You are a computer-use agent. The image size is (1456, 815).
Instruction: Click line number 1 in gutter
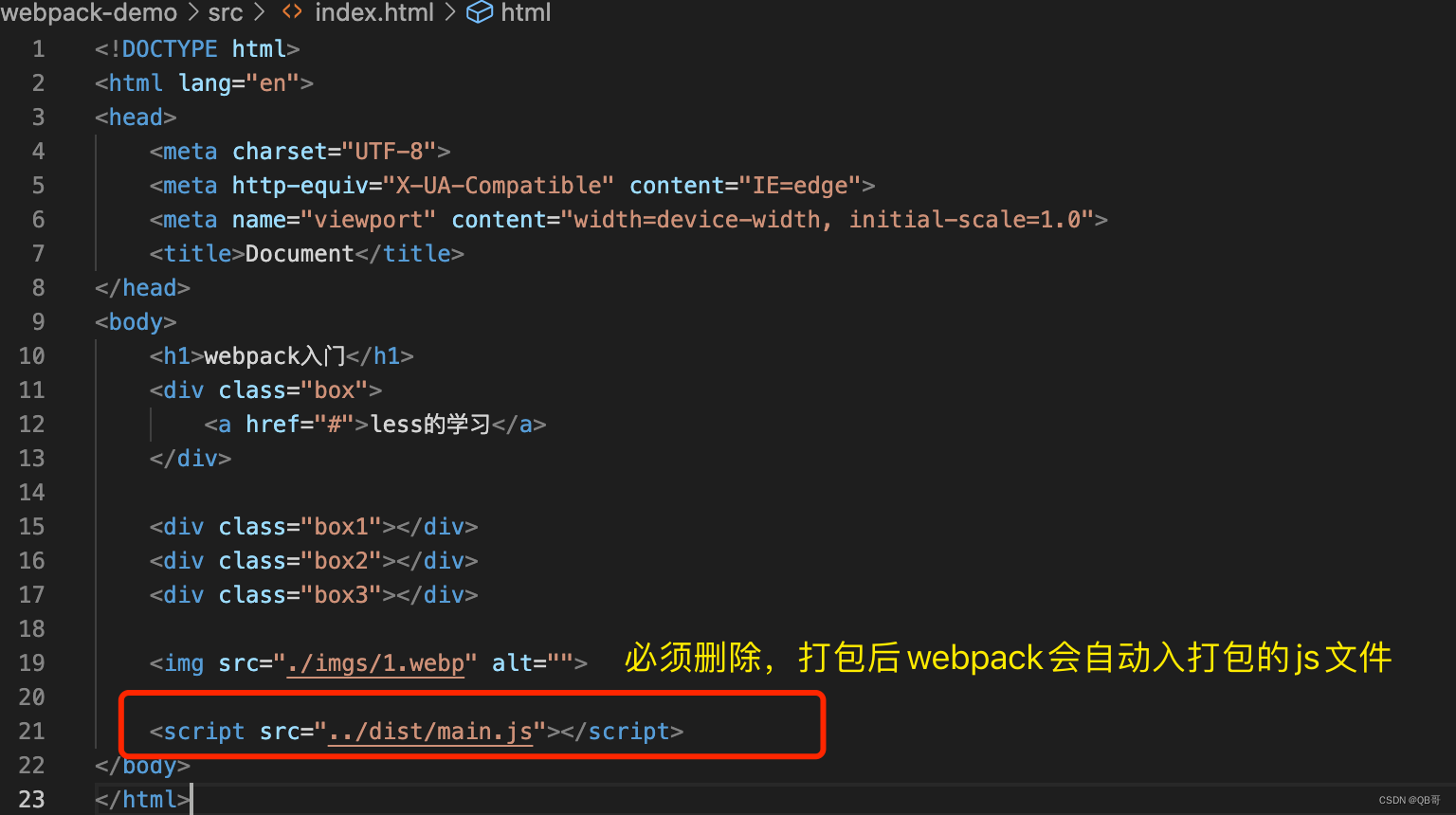38,49
